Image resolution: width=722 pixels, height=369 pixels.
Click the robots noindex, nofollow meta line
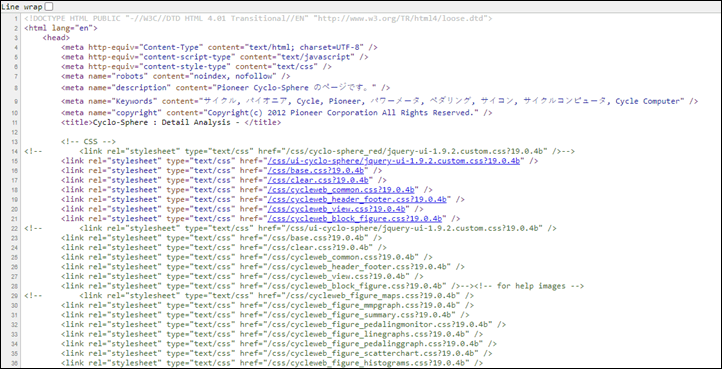[175, 76]
